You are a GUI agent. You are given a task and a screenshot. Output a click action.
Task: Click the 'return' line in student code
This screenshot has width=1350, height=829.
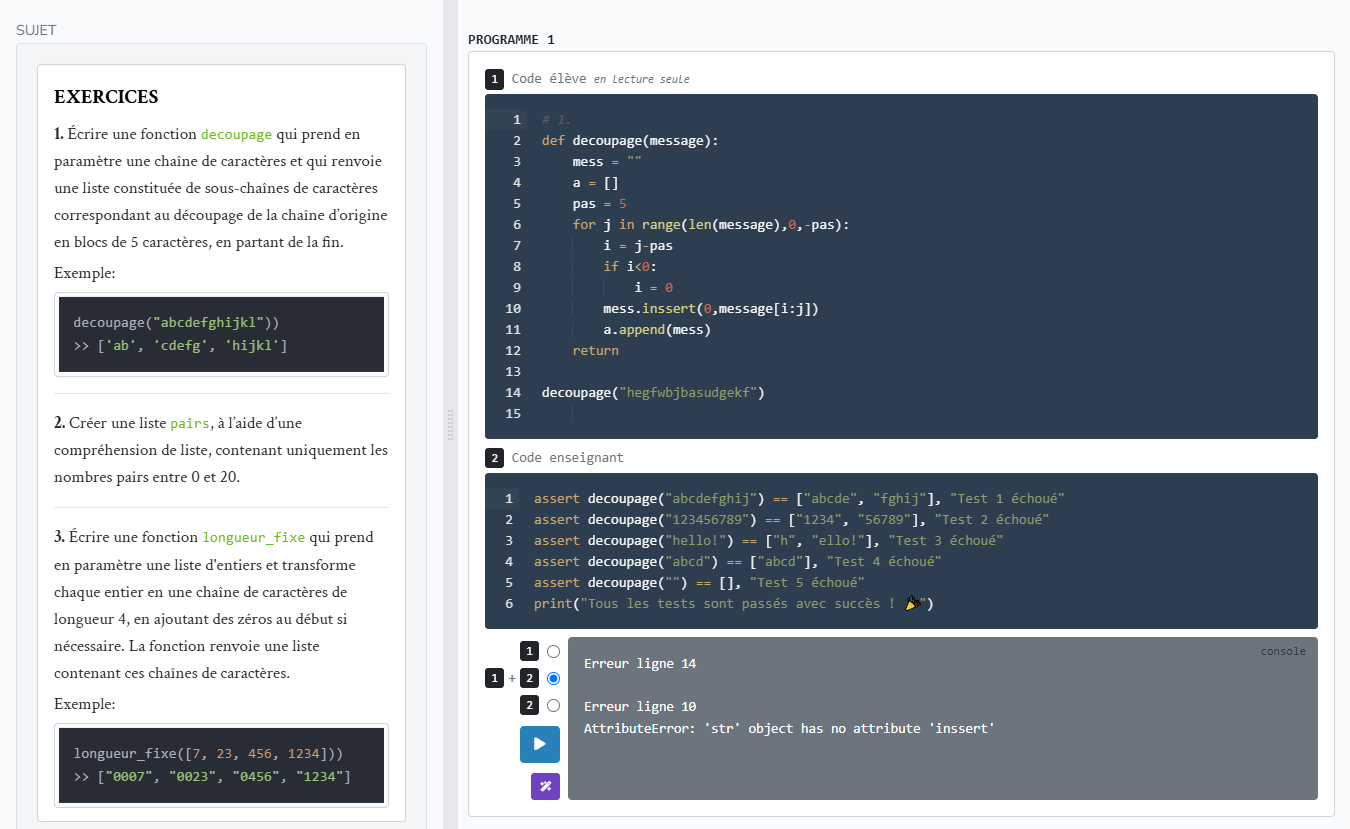pos(595,351)
